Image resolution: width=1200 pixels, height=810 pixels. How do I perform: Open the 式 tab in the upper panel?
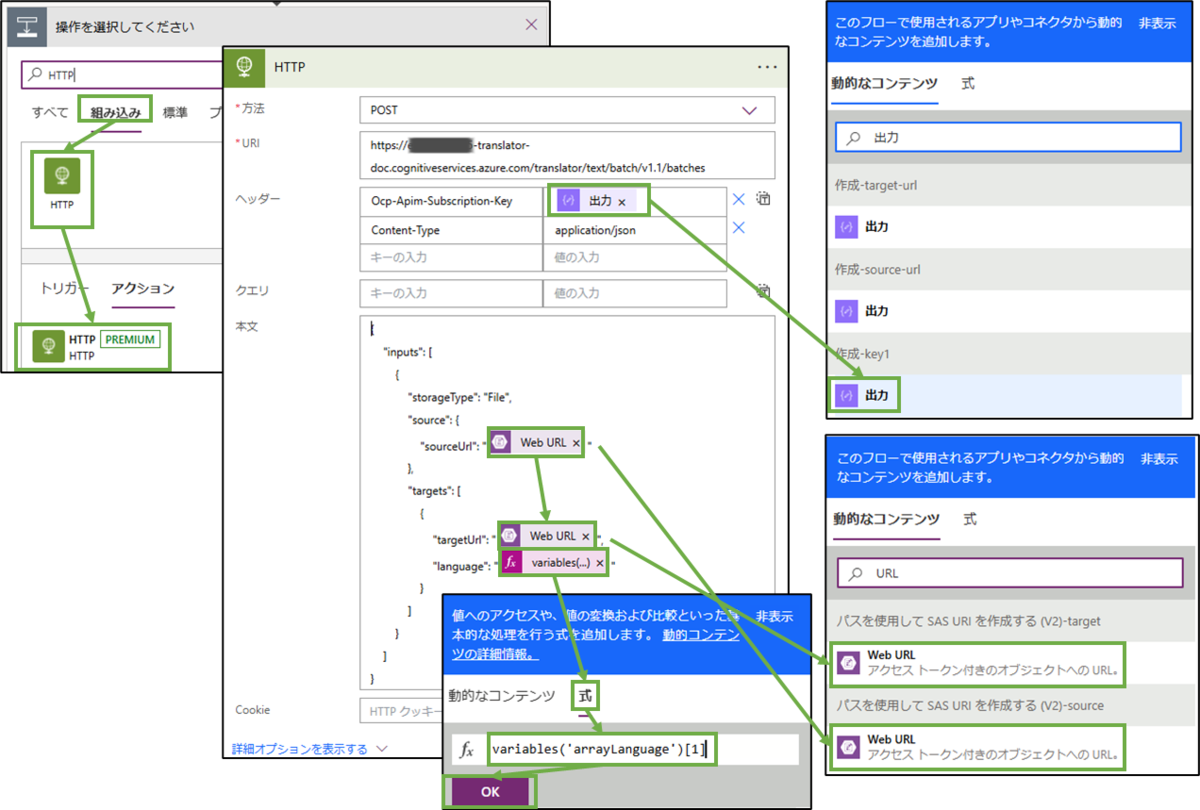[x=968, y=83]
